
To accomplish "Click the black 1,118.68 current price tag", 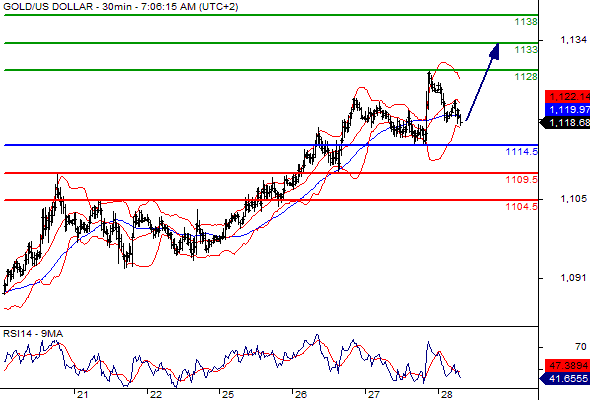I will pyautogui.click(x=565, y=123).
